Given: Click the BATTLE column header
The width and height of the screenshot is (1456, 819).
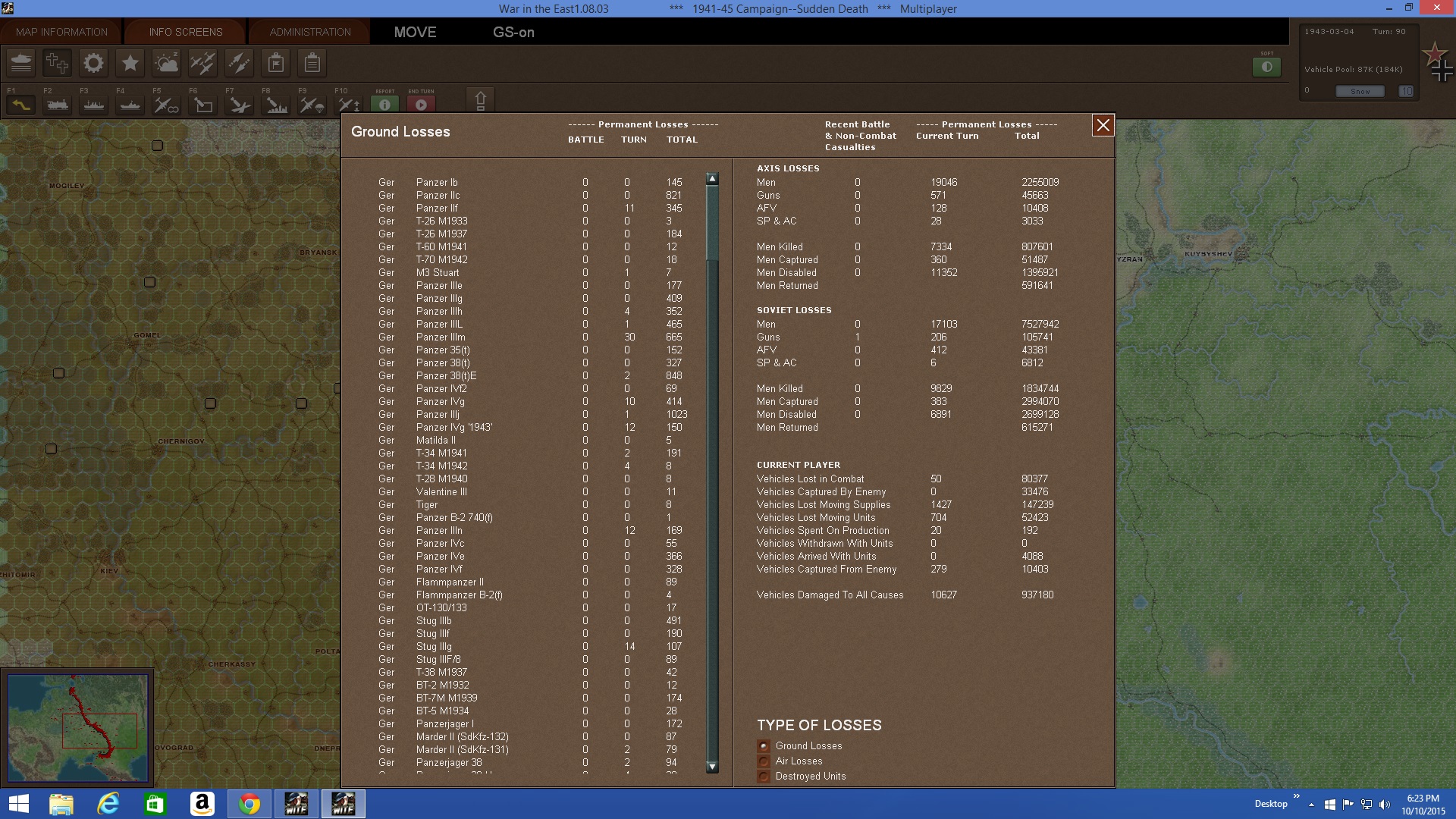Looking at the screenshot, I should (586, 140).
